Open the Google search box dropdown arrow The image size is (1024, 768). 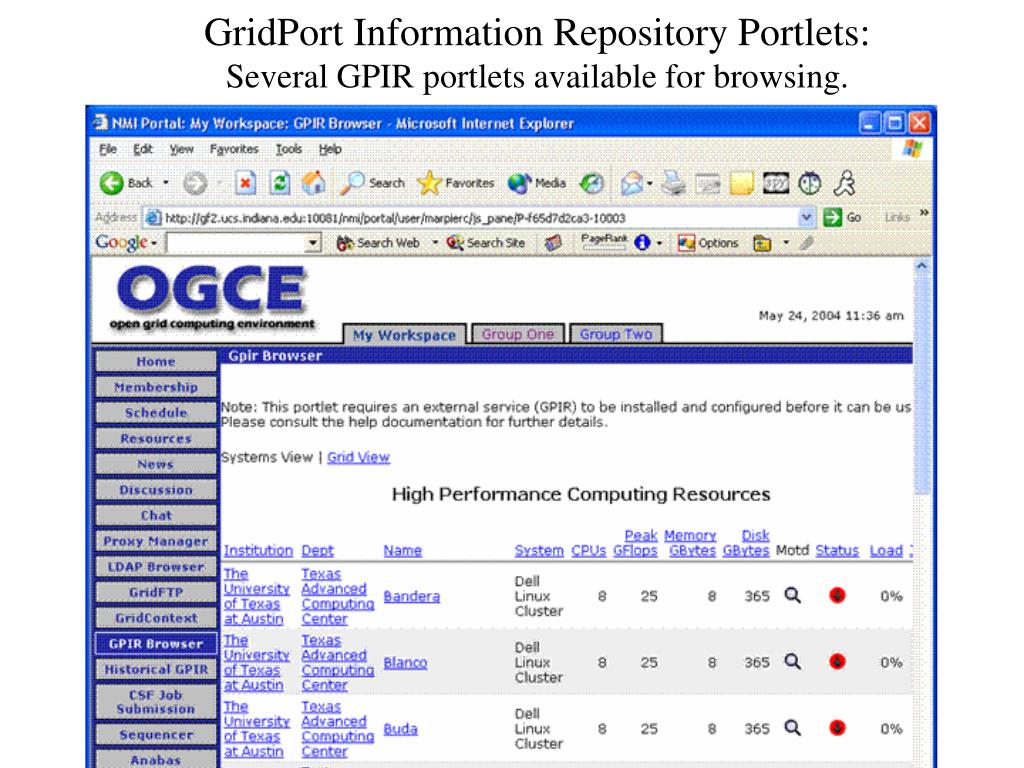pyautogui.click(x=313, y=243)
